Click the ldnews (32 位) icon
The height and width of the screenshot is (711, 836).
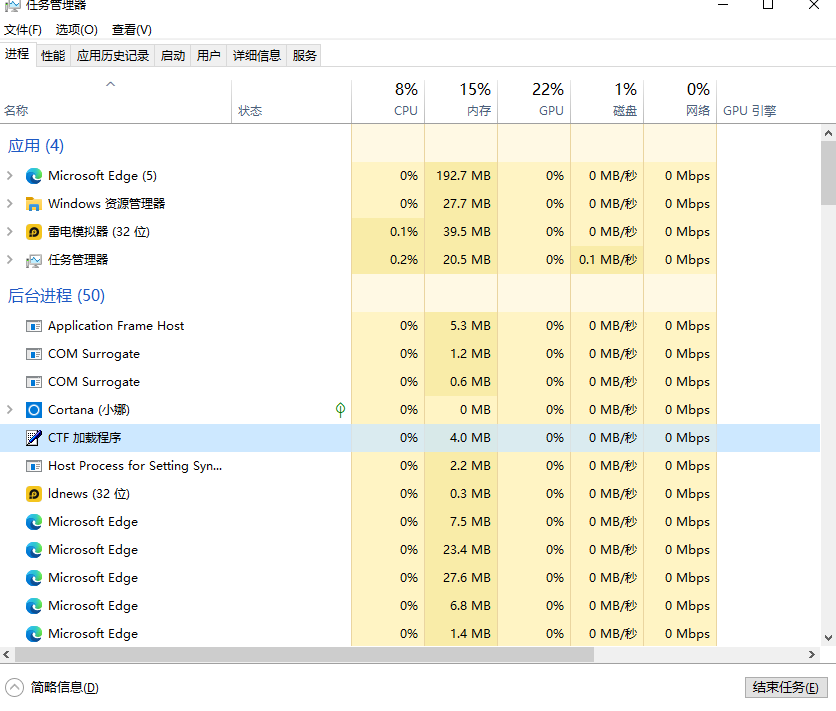tap(34, 494)
